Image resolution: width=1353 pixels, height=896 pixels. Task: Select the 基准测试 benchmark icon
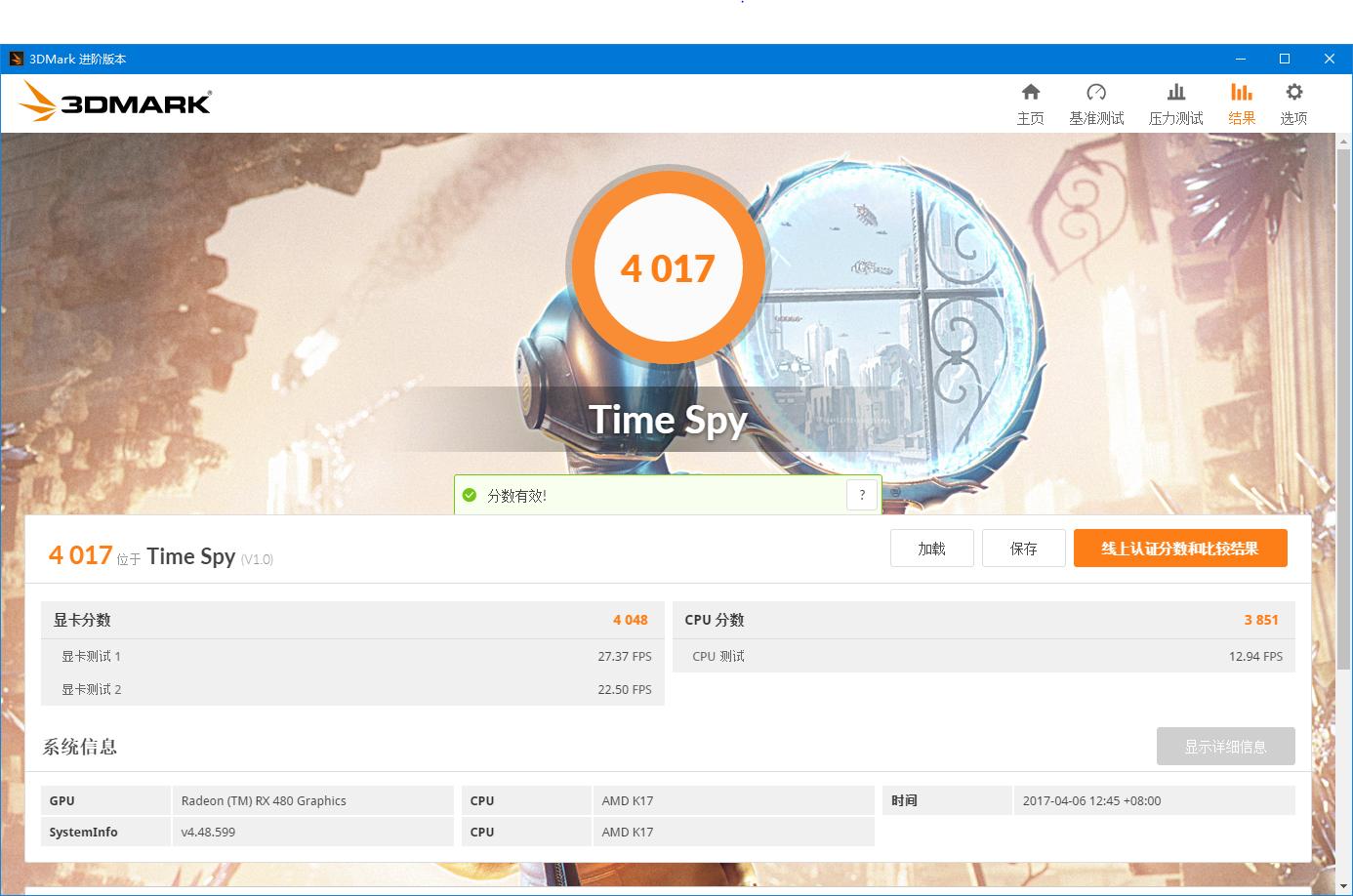click(1096, 102)
